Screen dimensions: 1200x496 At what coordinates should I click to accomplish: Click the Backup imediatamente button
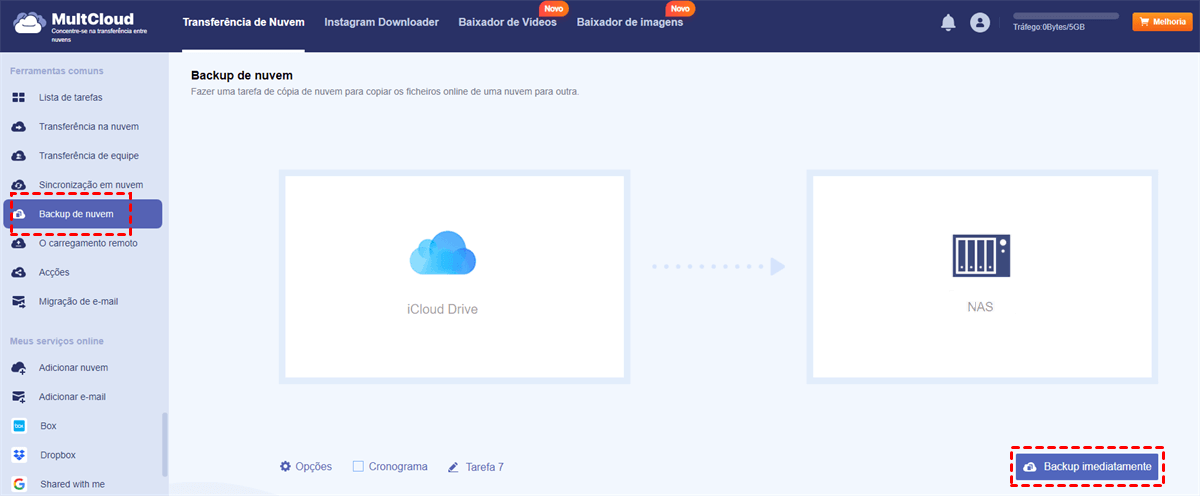(1086, 467)
